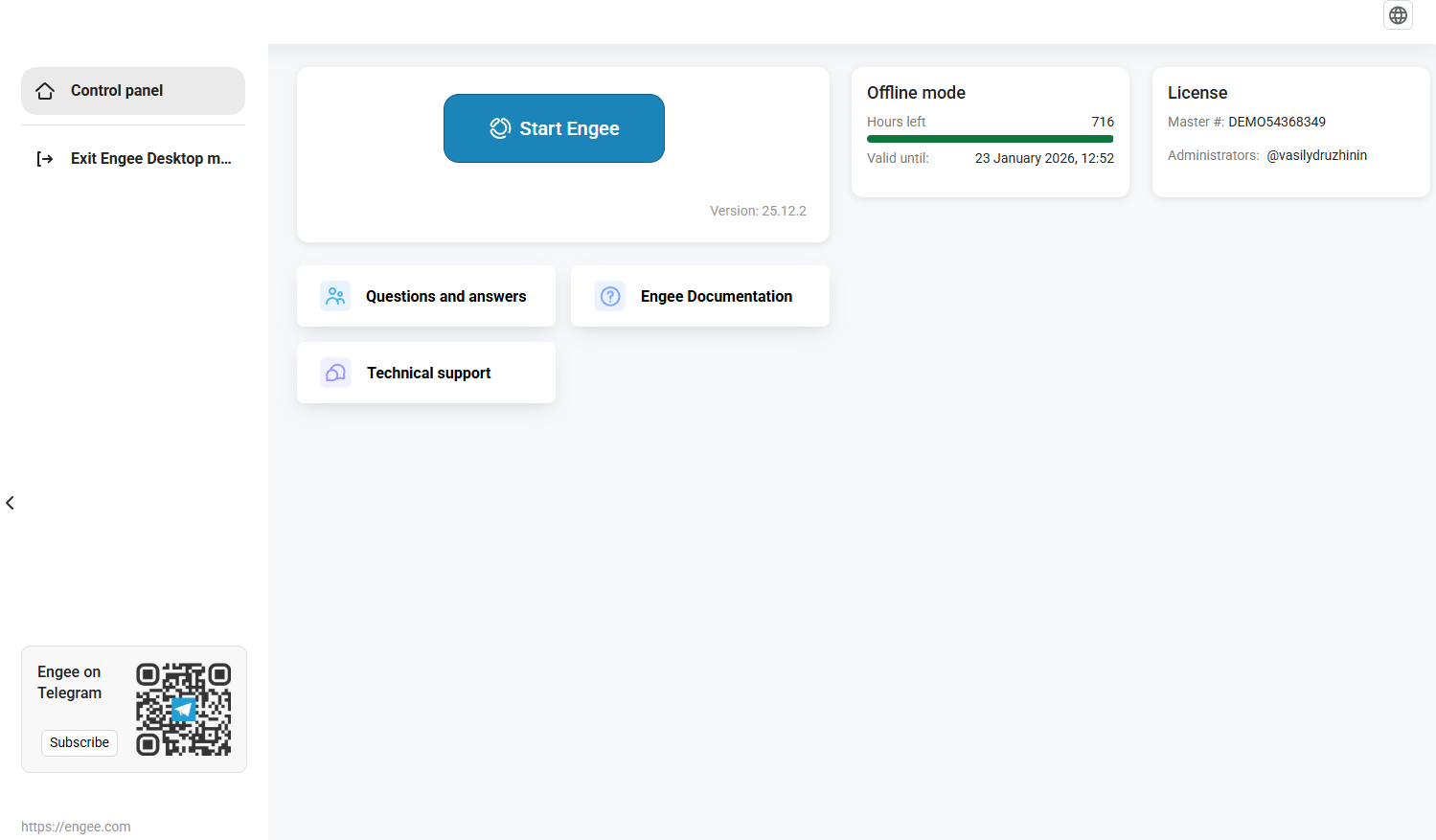Click the Version 25.12.2 label
Viewport: 1436px width, 840px height.
[x=758, y=211]
